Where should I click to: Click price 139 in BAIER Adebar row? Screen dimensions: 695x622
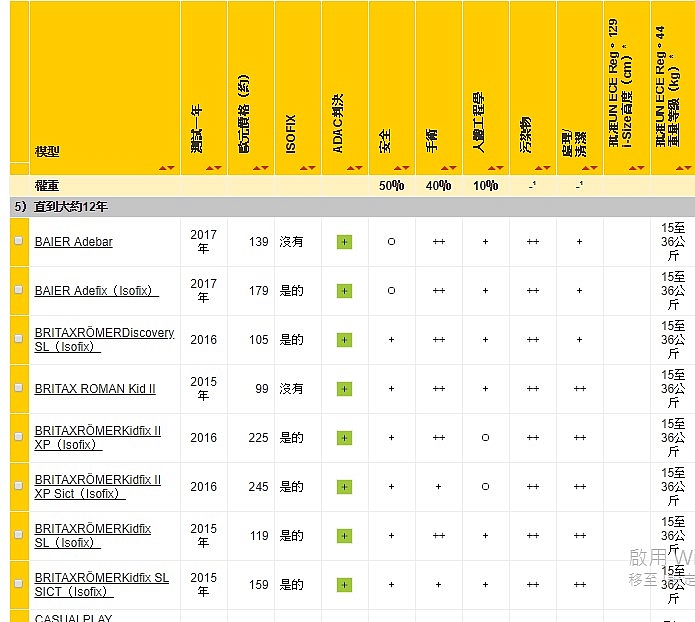(258, 242)
